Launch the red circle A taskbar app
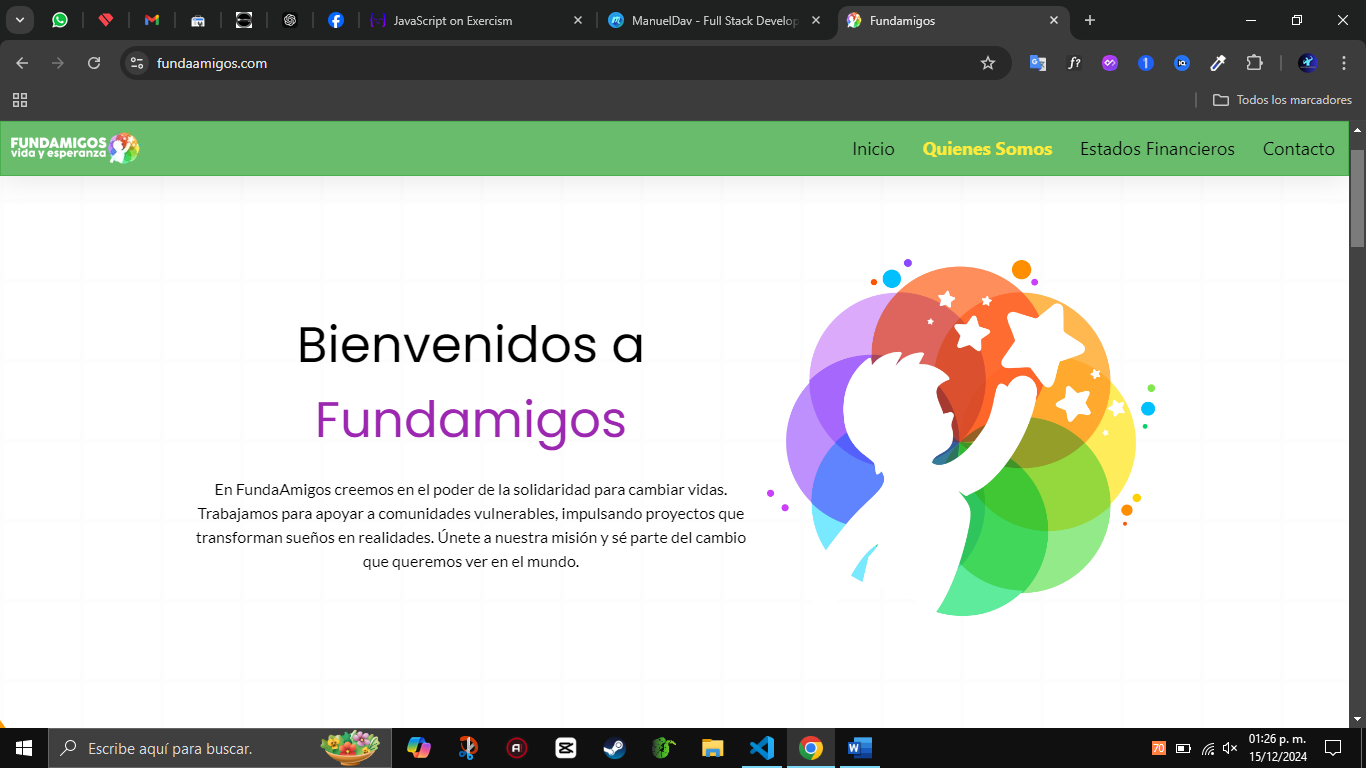1366x768 pixels. pyautogui.click(x=517, y=748)
